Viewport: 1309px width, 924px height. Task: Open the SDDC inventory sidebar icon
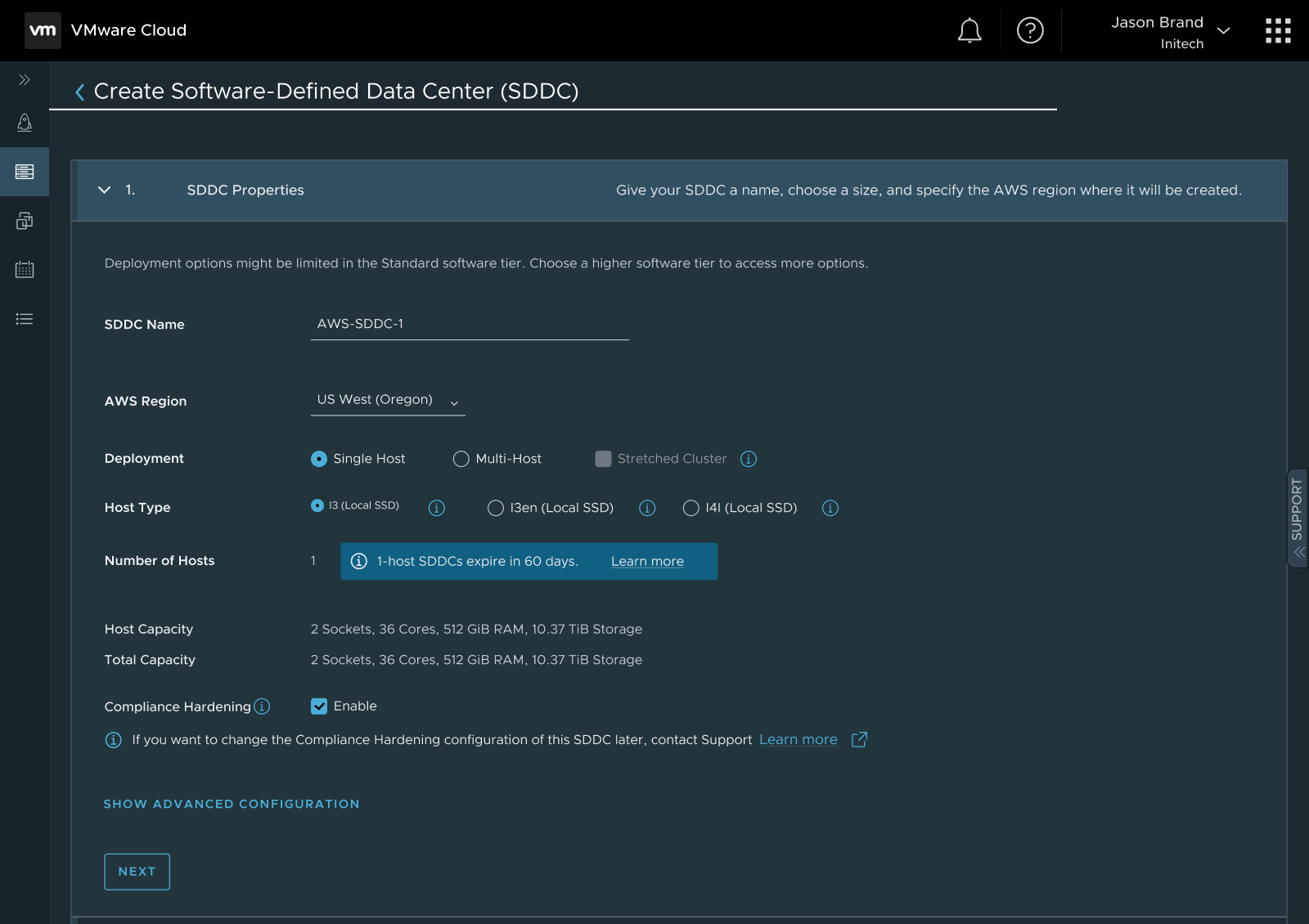[x=25, y=172]
